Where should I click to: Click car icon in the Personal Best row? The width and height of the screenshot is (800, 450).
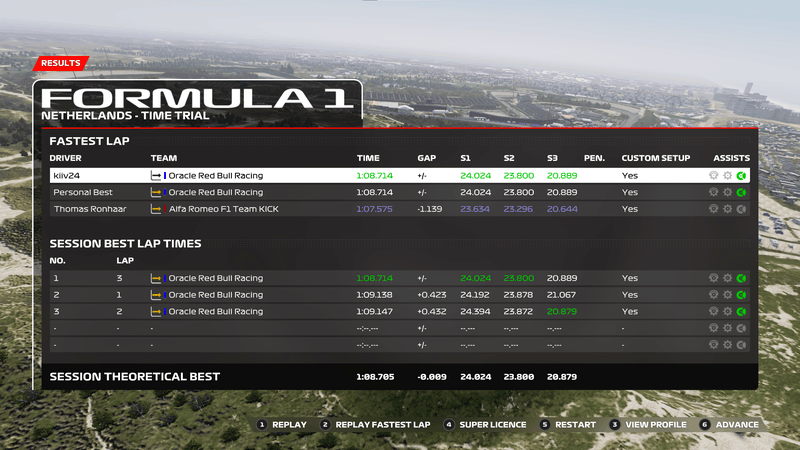pyautogui.click(x=156, y=192)
